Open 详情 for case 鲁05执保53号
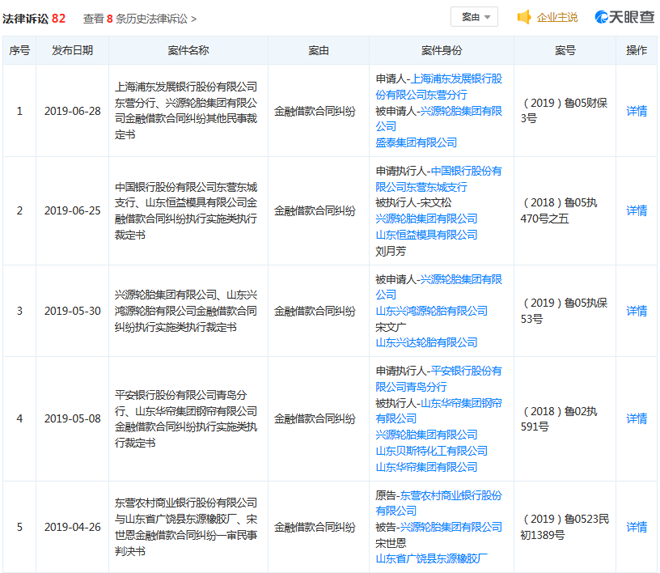The image size is (660, 573). pos(636,311)
